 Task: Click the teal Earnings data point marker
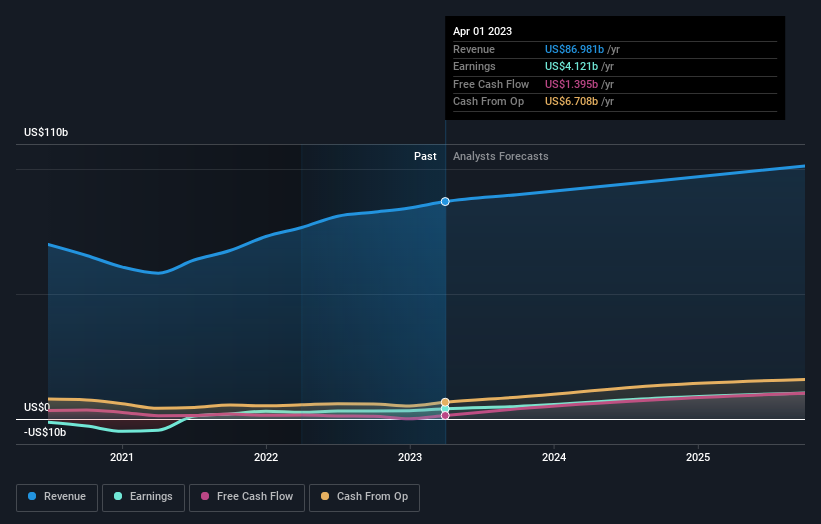pos(445,409)
